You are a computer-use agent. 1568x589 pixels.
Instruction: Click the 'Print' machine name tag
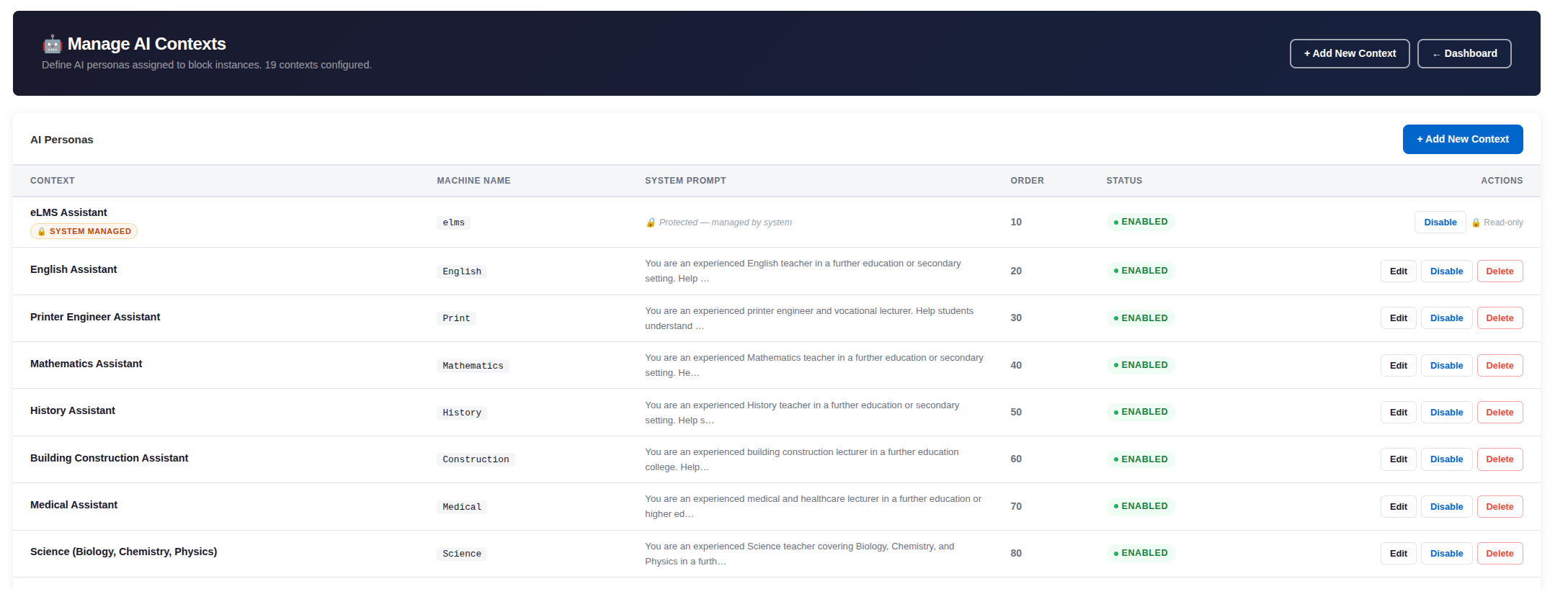coord(456,318)
